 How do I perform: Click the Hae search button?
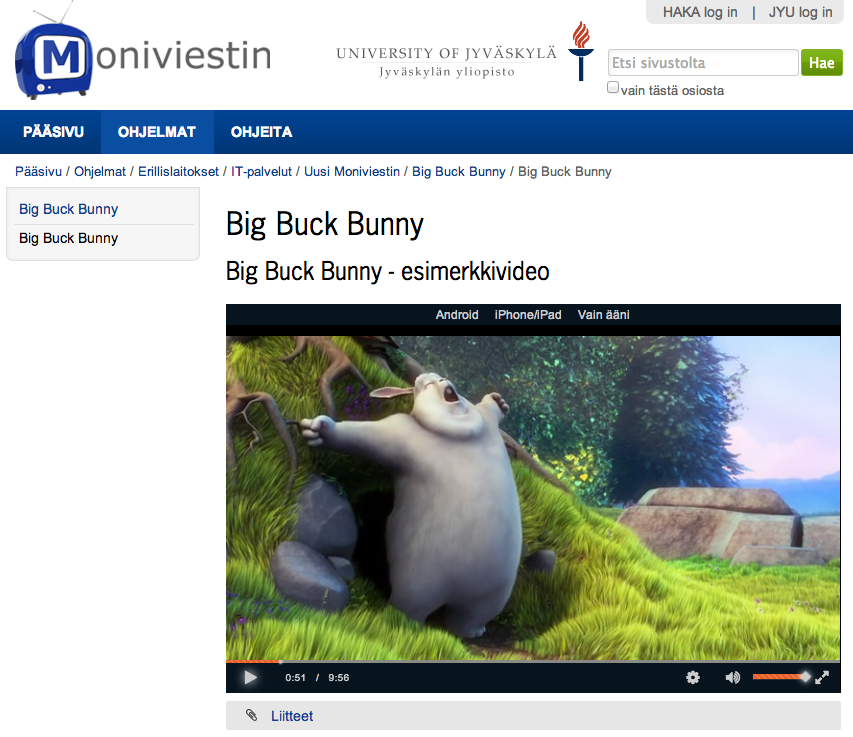pos(821,63)
